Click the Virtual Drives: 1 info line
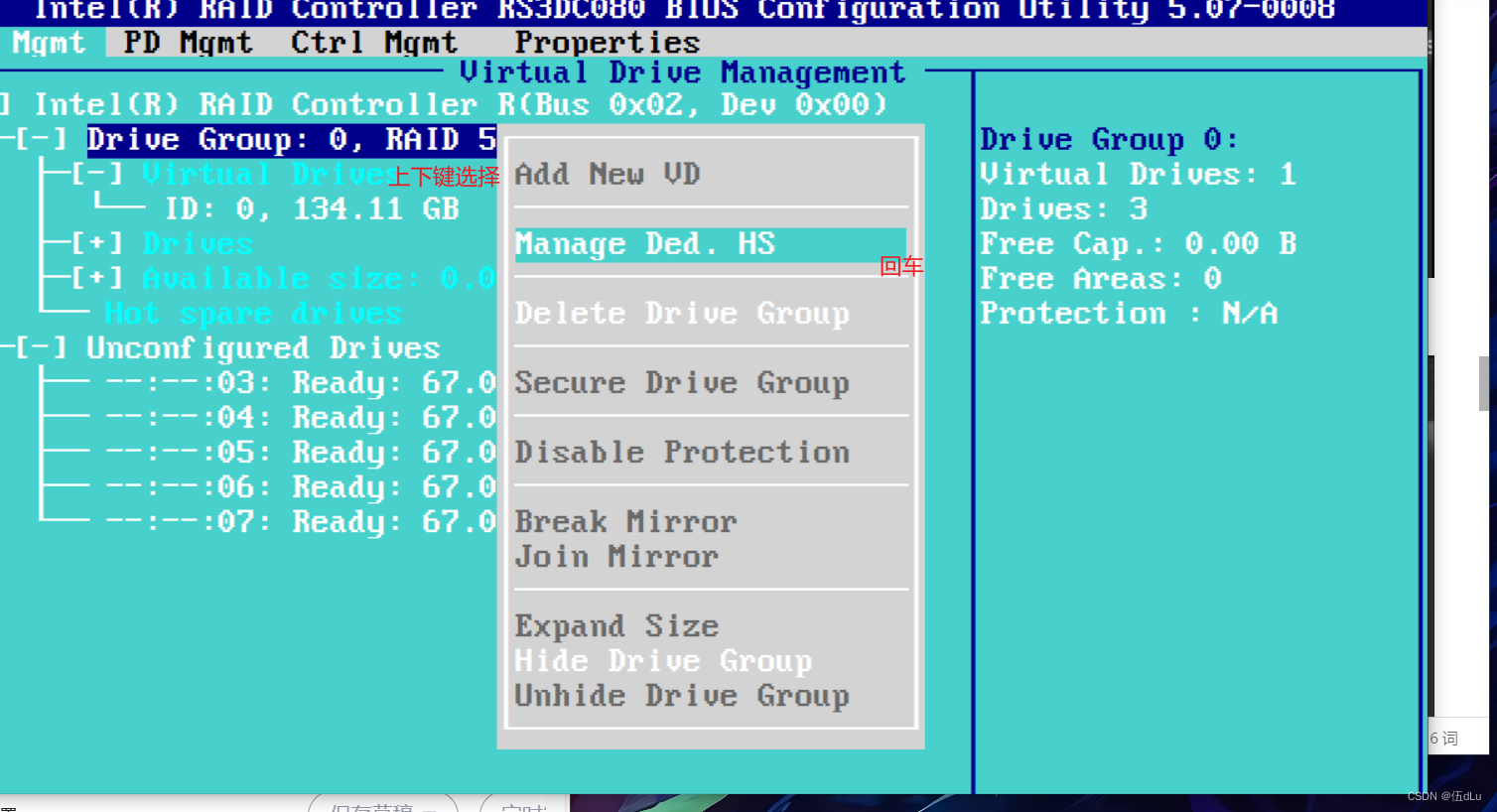The image size is (1497, 812). 1139,175
